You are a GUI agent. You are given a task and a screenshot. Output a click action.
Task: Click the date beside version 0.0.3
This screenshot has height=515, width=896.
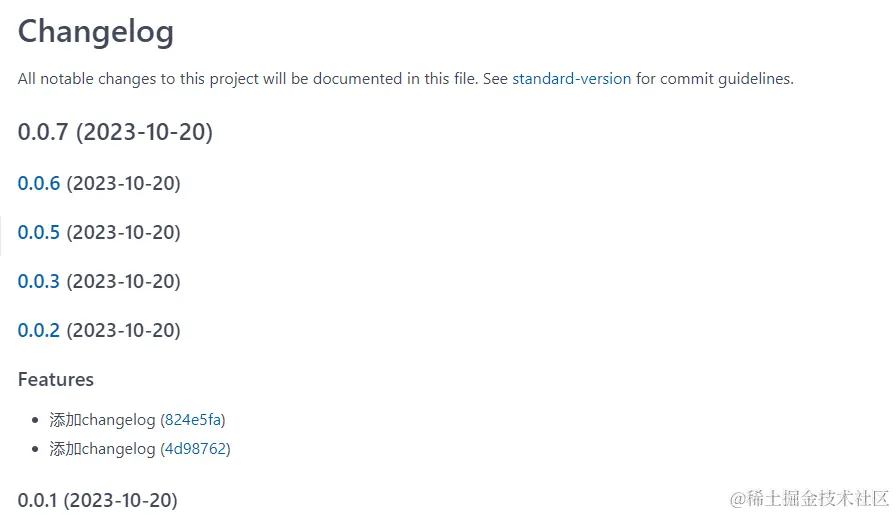124,281
